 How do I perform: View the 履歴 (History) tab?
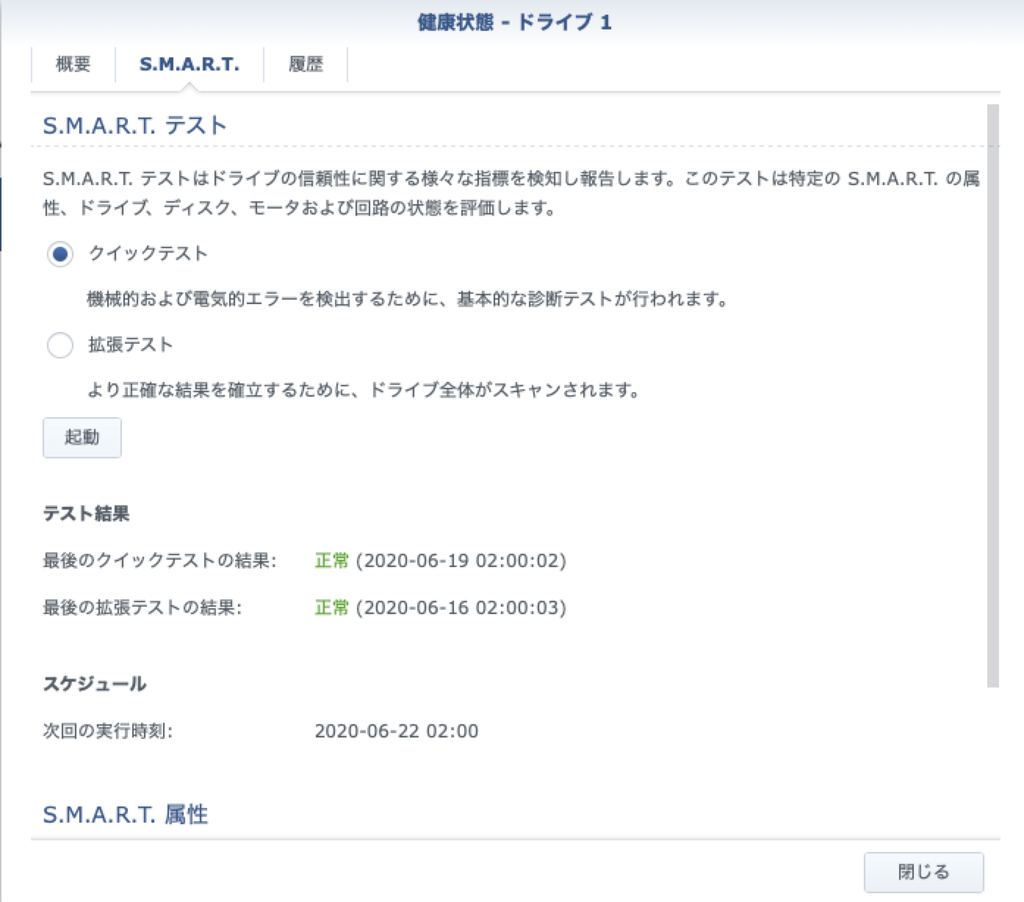point(305,64)
